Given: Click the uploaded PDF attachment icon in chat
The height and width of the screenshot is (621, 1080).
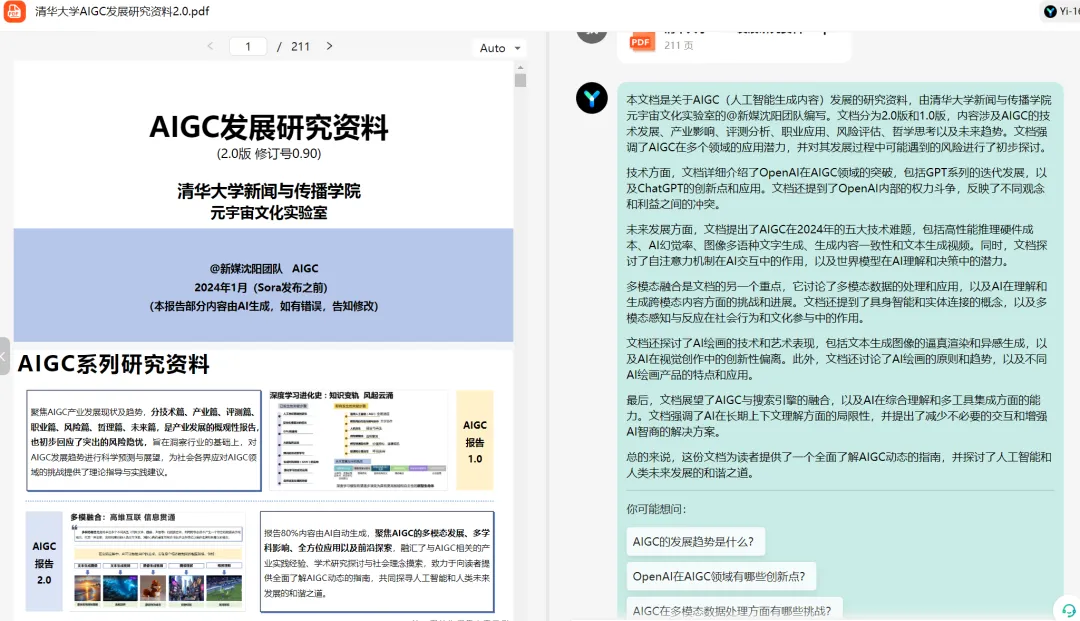Looking at the screenshot, I should click(641, 42).
